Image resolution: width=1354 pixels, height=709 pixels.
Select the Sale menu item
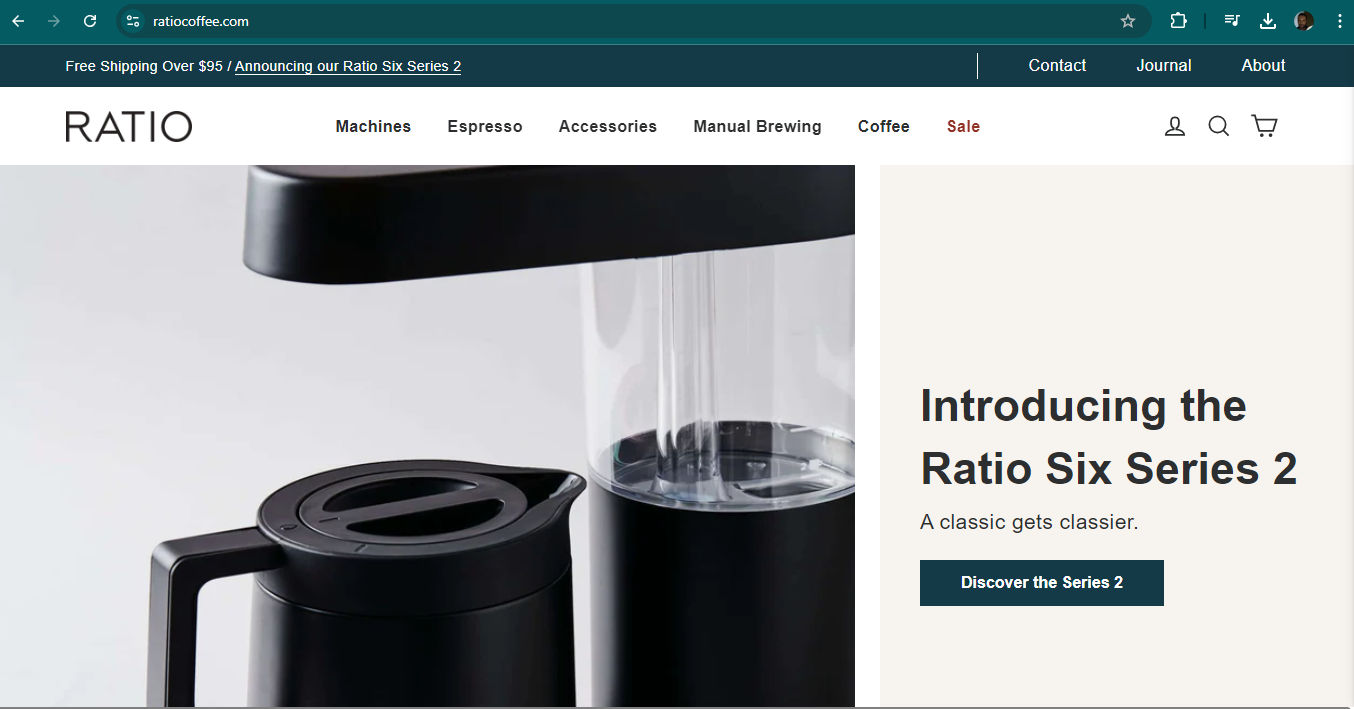(963, 126)
